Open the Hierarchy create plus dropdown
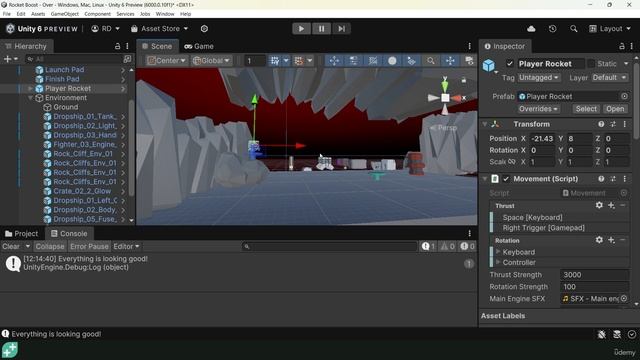The image size is (640, 360). click(x=11, y=59)
